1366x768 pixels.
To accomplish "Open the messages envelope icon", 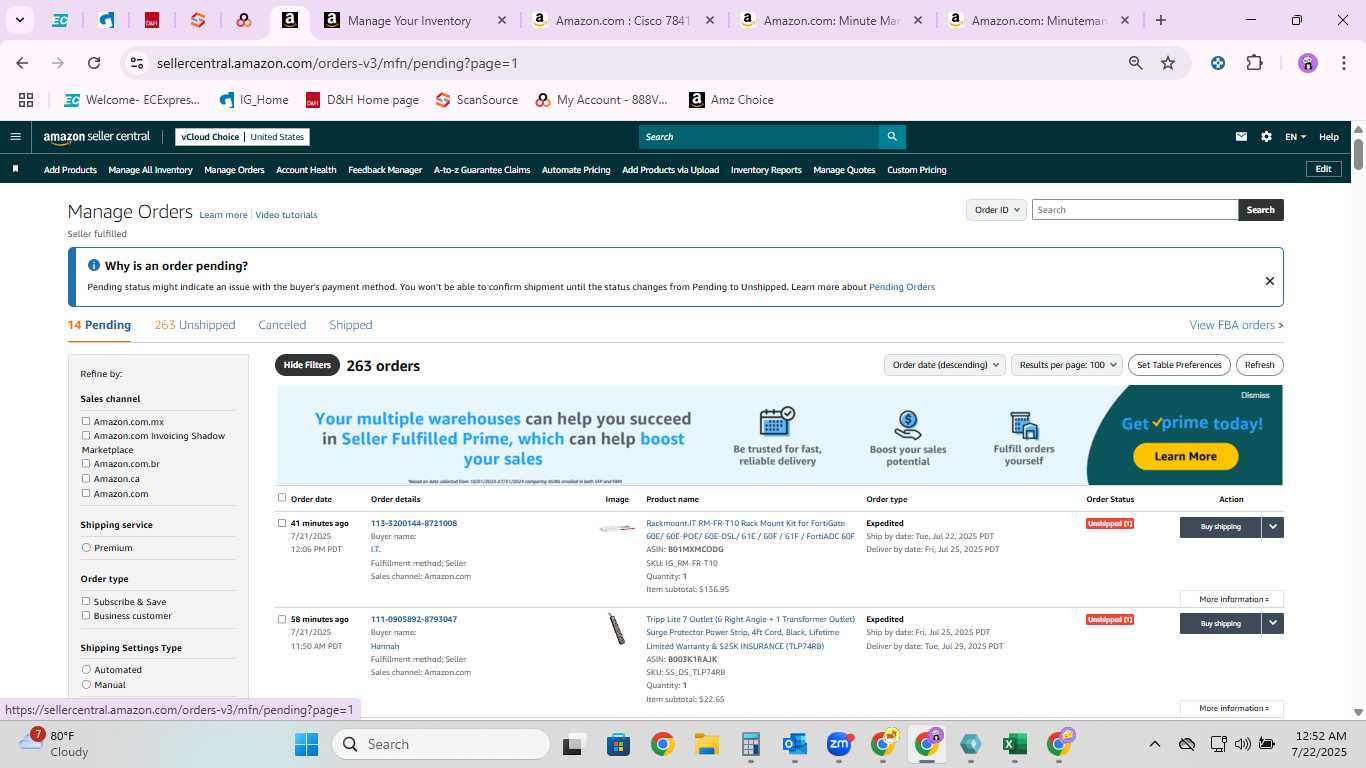I will click(1241, 137).
